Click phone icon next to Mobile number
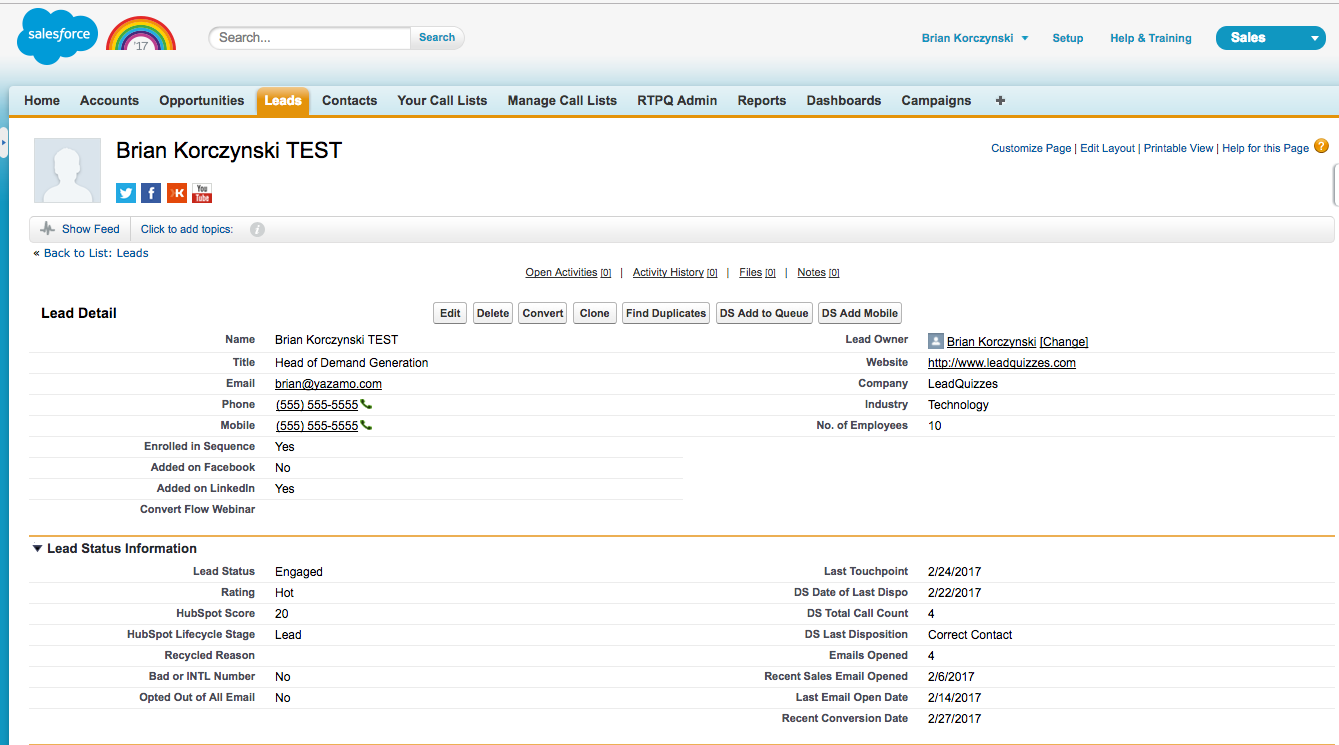The height and width of the screenshot is (745, 1339). coord(366,426)
